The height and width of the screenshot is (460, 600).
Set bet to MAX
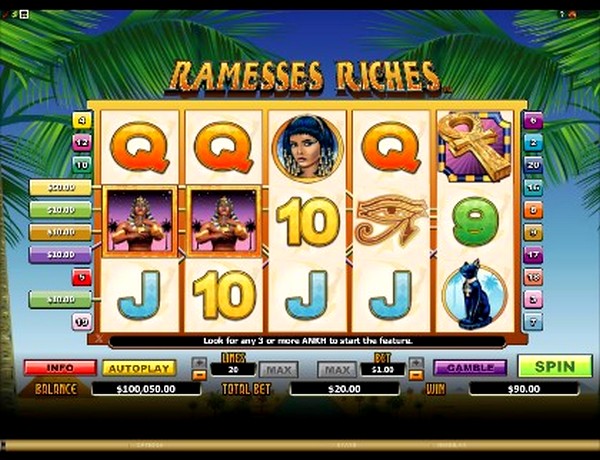338,370
